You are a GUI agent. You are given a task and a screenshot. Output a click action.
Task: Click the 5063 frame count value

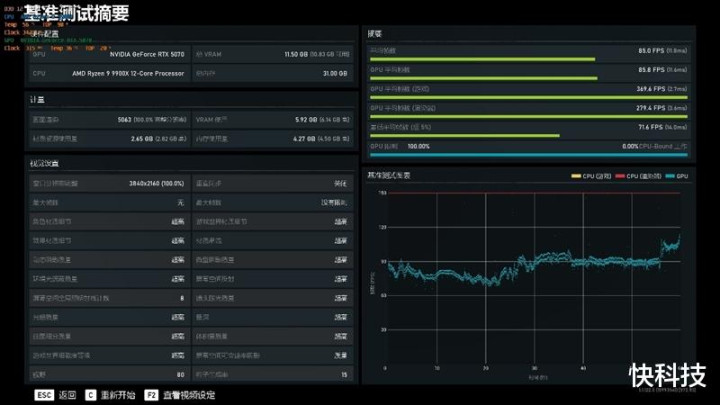(124, 119)
